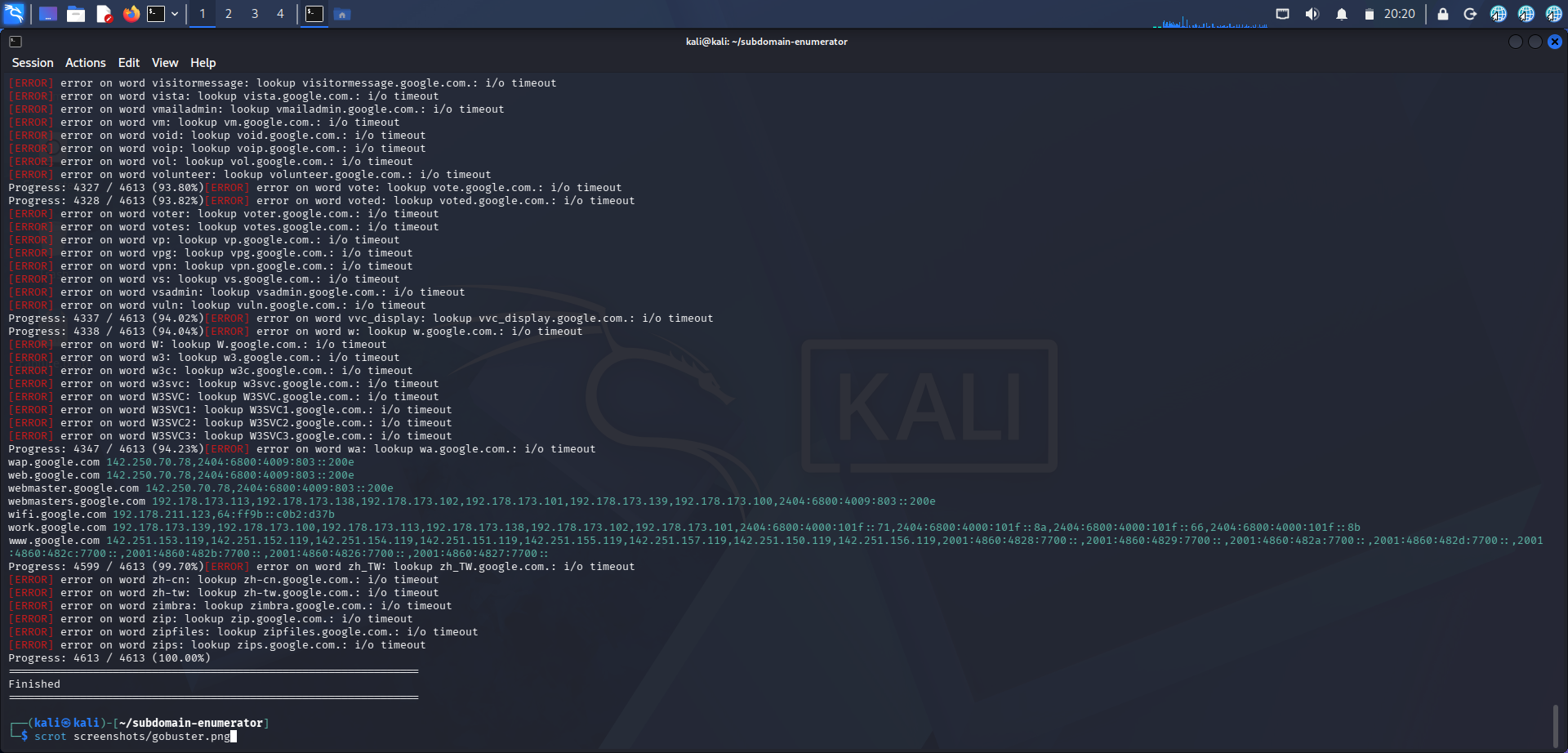The width and height of the screenshot is (1568, 753).
Task: Click the terminal vertical scrollbar
Action: pos(1556,726)
